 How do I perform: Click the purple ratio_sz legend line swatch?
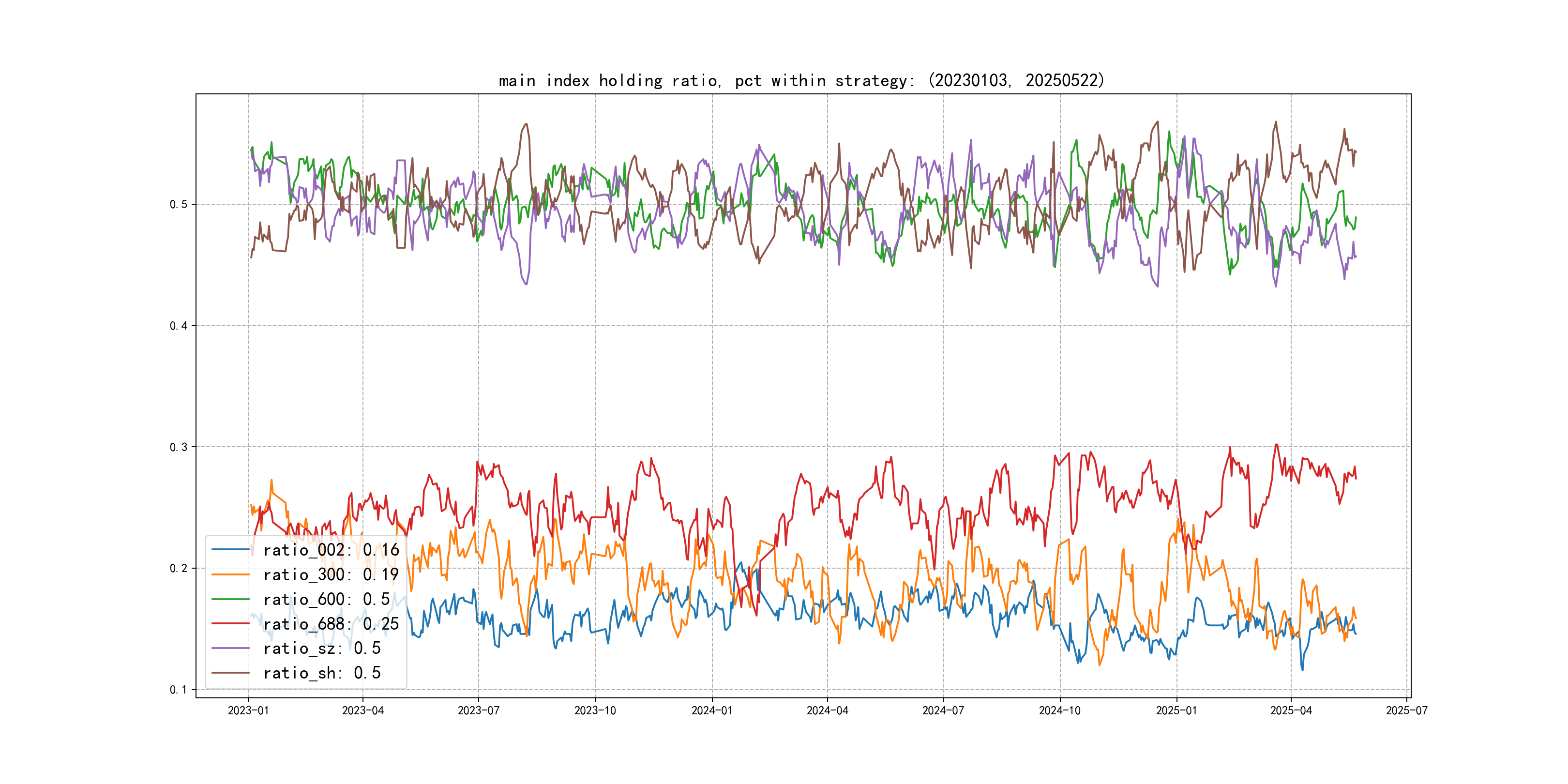coord(231,648)
